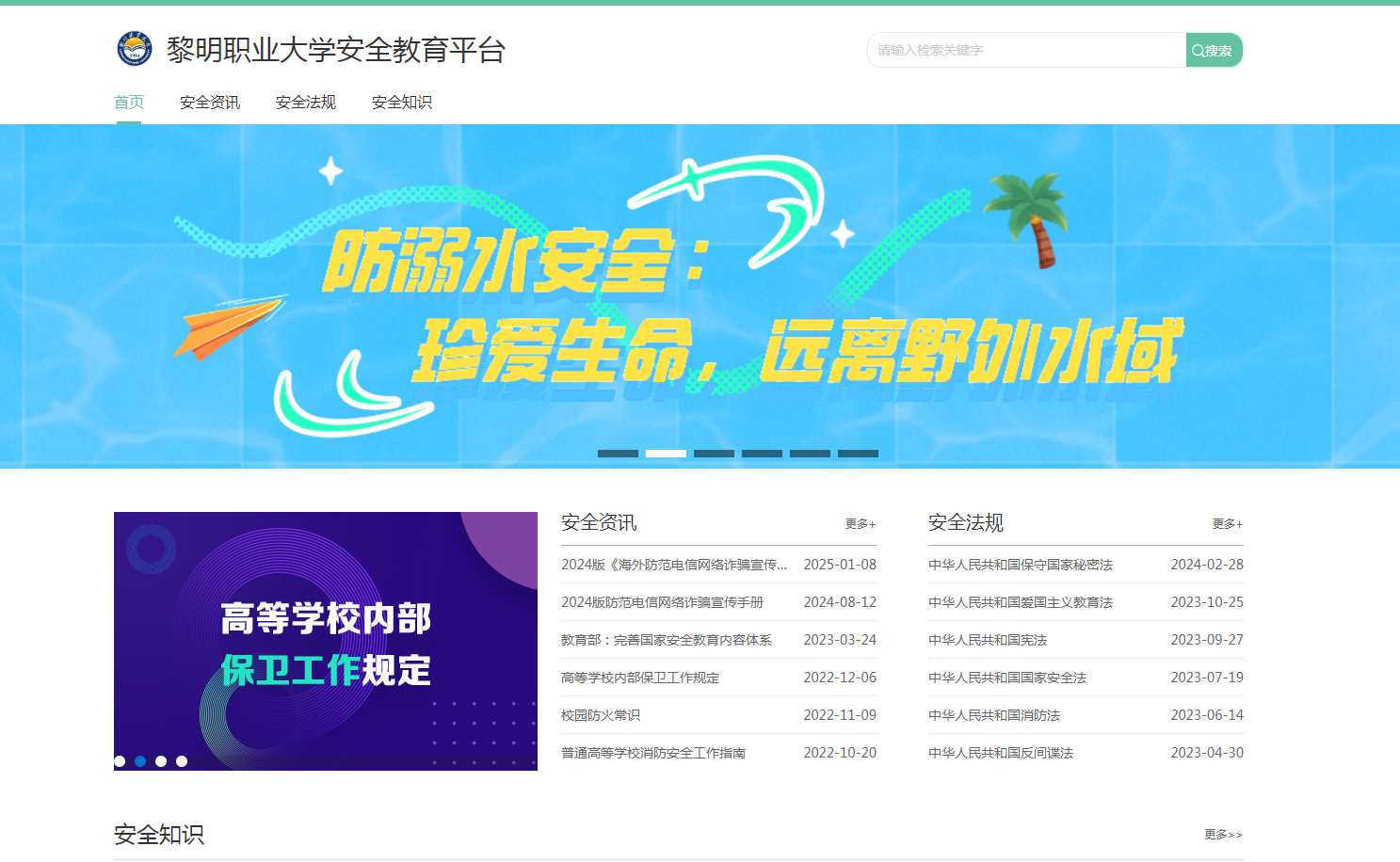Open the 高等学校内部保卫工作规定 slide image
The height and width of the screenshot is (862, 1400).
click(x=325, y=640)
